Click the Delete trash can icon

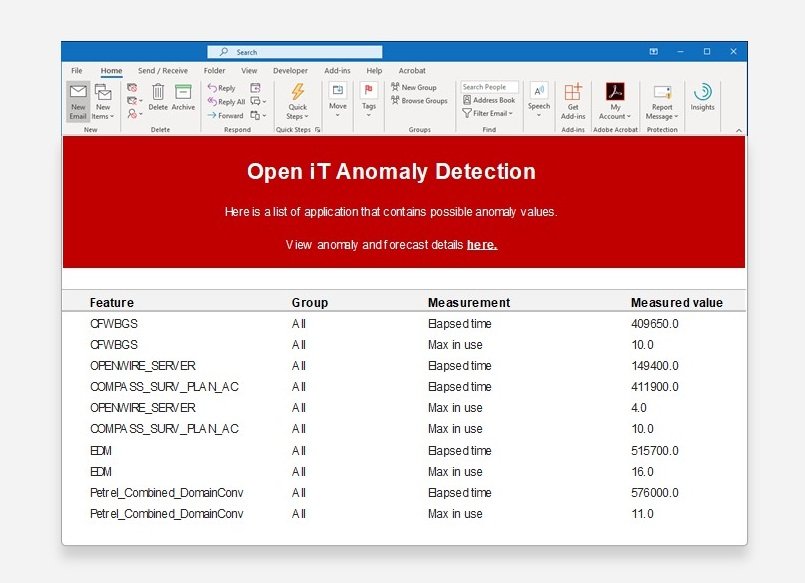click(x=158, y=91)
